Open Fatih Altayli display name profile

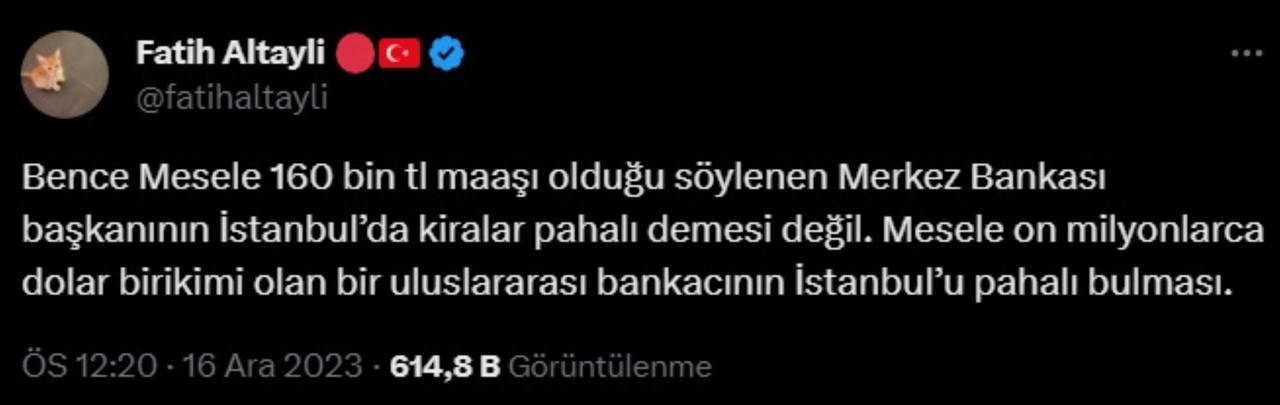coord(230,54)
